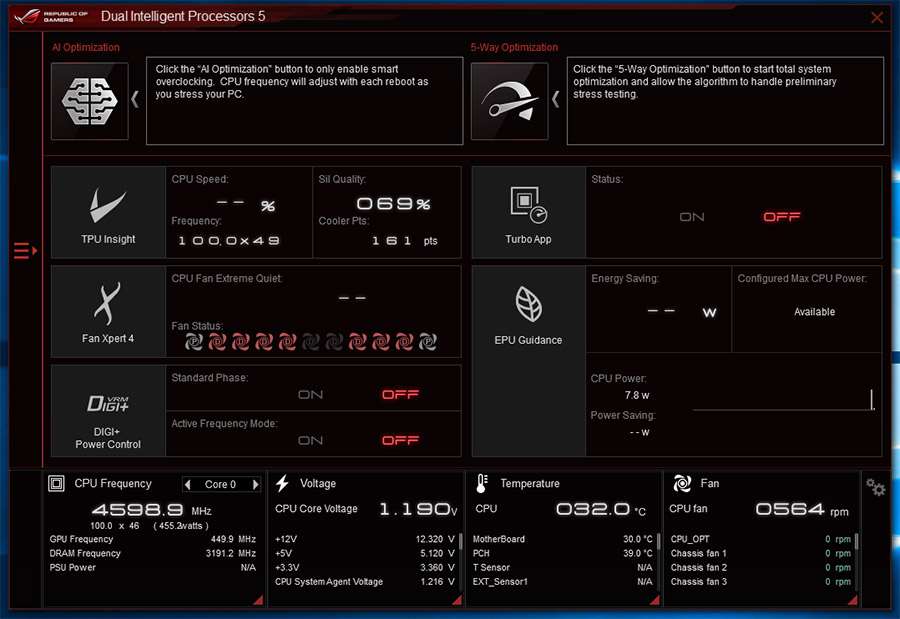This screenshot has width=900, height=619.
Task: Open the EPU Guidance panel
Action: [x=528, y=361]
